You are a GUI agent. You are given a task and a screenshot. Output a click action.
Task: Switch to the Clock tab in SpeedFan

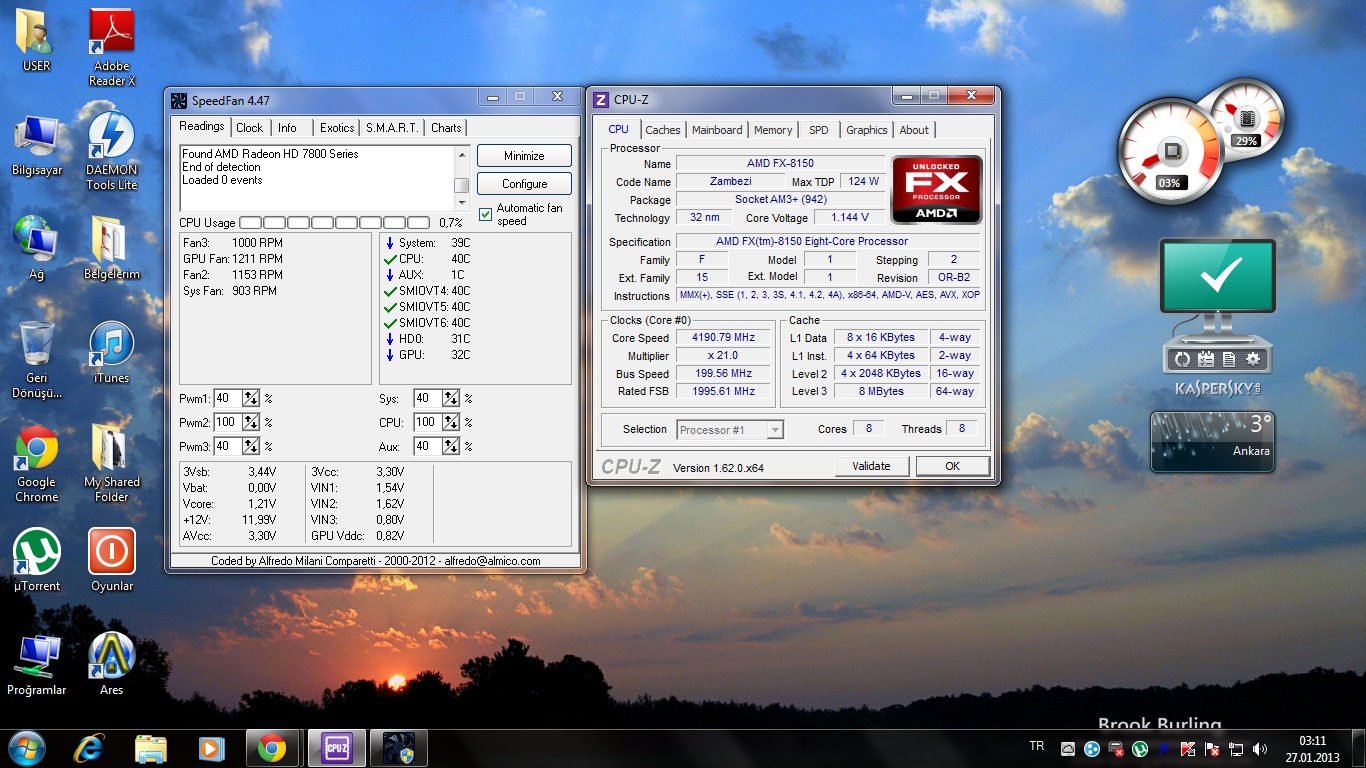pos(250,128)
